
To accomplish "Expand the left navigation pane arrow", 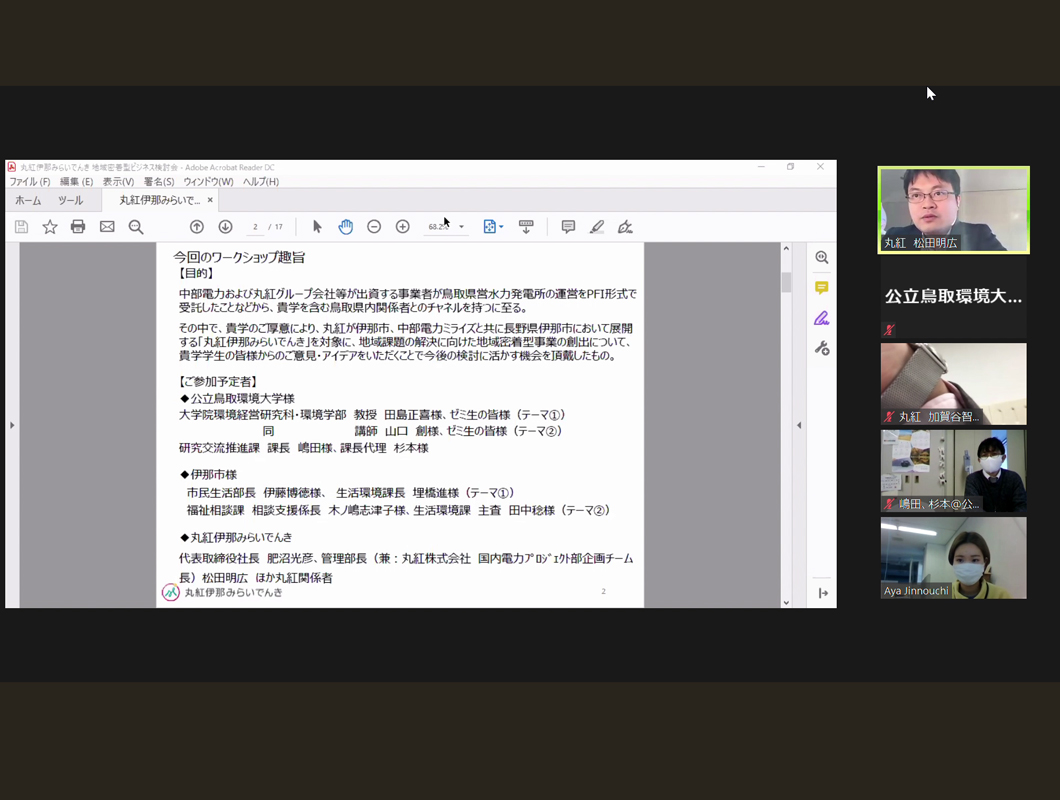I will point(12,425).
